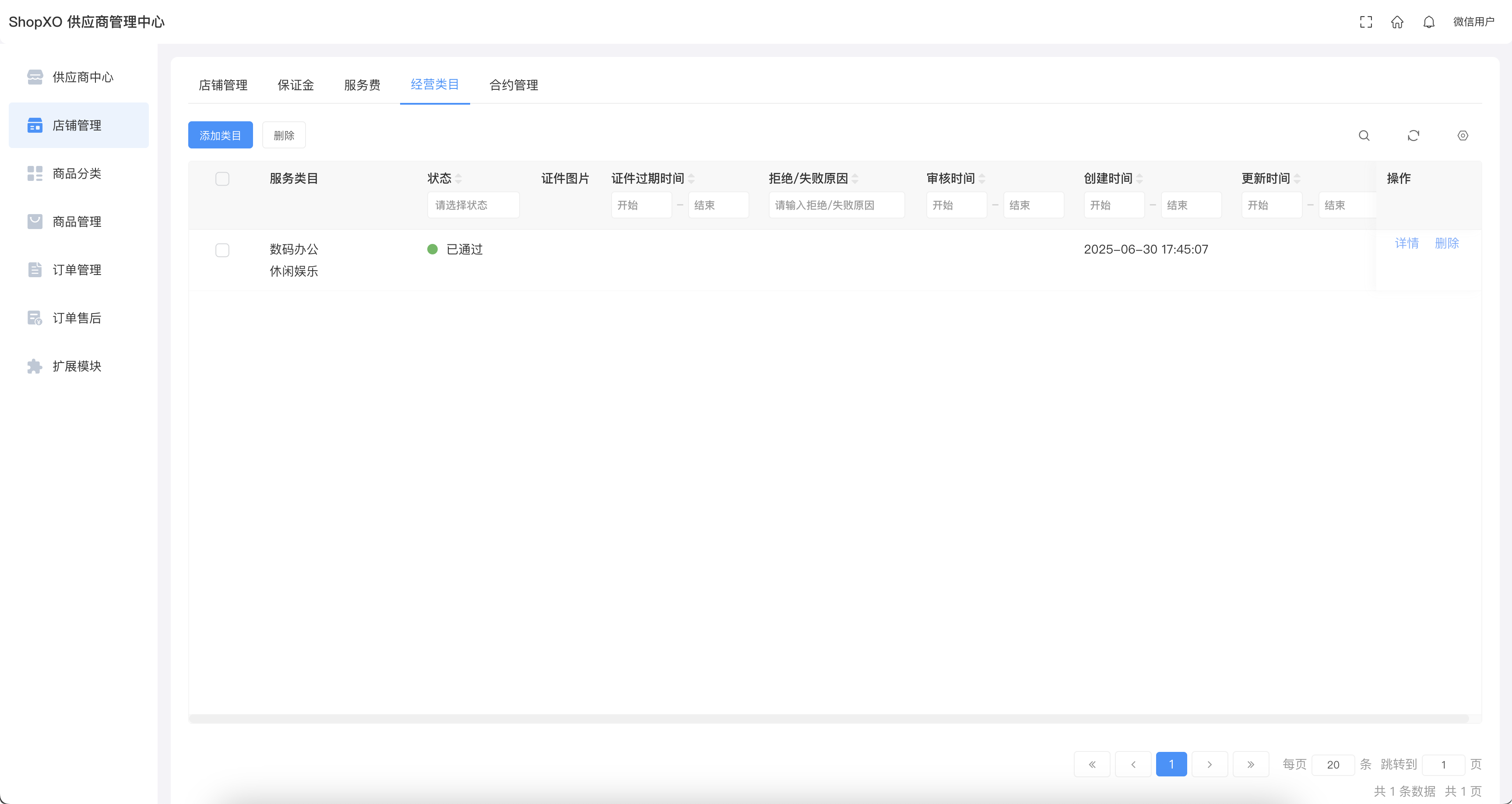Image resolution: width=1512 pixels, height=804 pixels.
Task: Open the home icon in header
Action: pos(1397,22)
